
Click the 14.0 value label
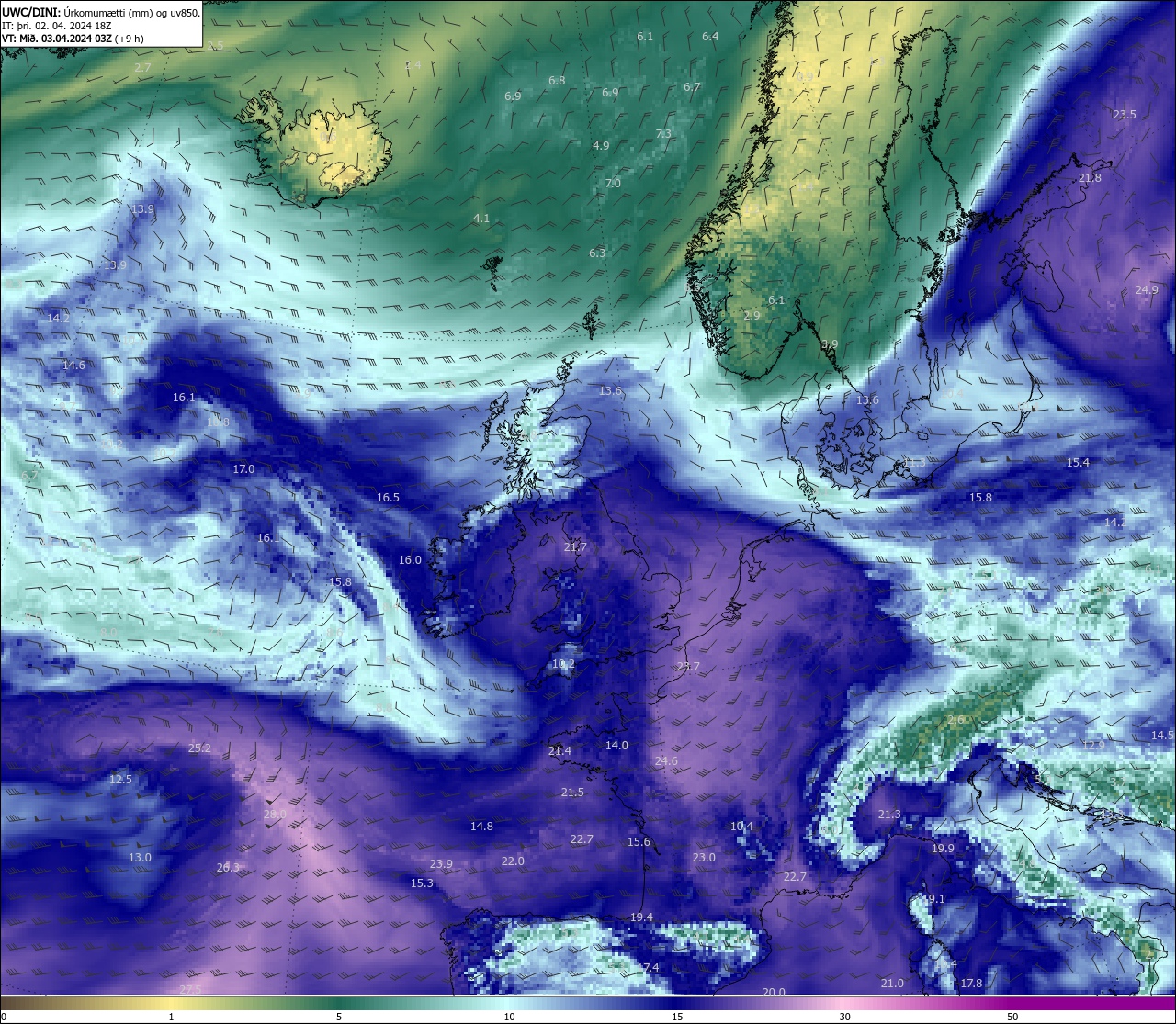(616, 746)
